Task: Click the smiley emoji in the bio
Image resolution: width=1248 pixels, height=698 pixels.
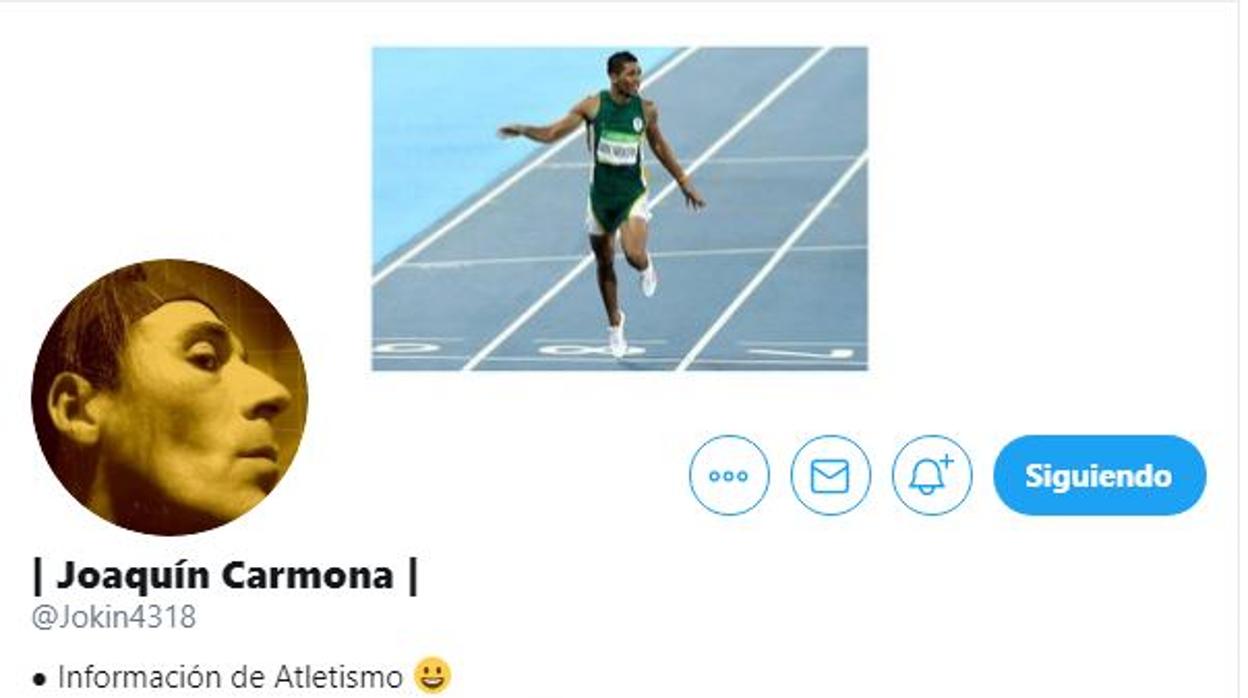Action: point(432,676)
